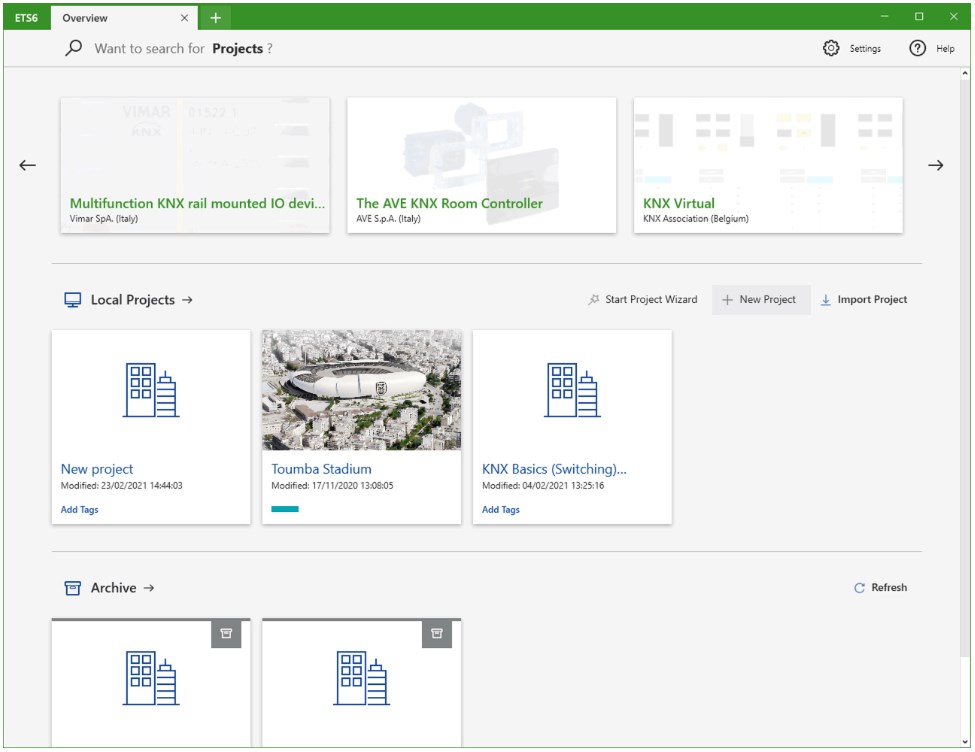Click archive box icon on second archived project
Image resolution: width=975 pixels, height=752 pixels.
pyautogui.click(x=436, y=633)
